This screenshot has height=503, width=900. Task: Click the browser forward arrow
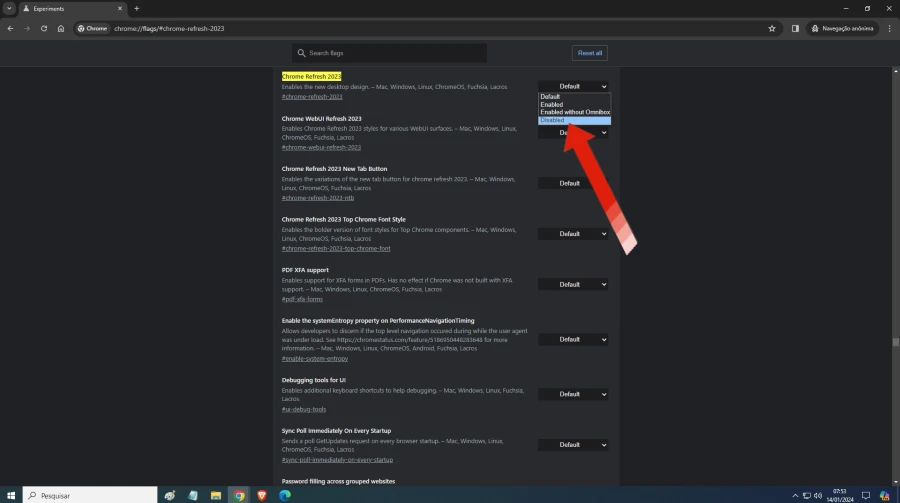[27, 28]
